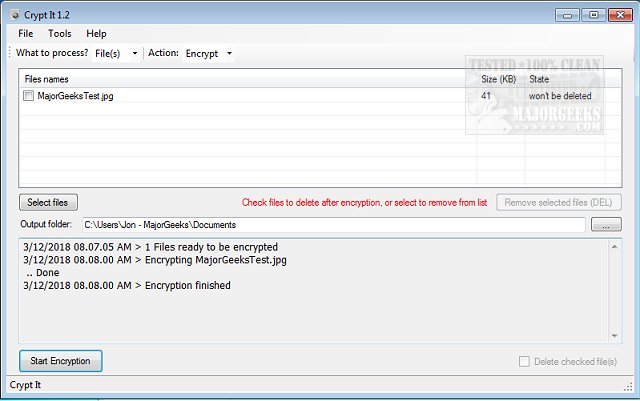640x401 pixels.
Task: Click the '1 Files ready to be encrypted' log line
Action: point(151,247)
